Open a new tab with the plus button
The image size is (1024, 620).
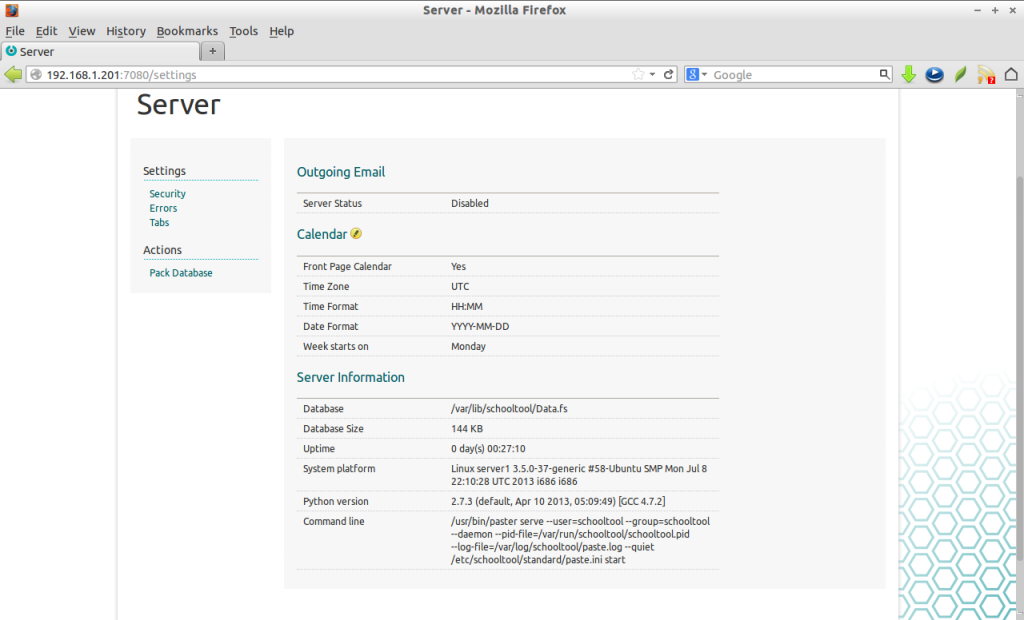213,51
